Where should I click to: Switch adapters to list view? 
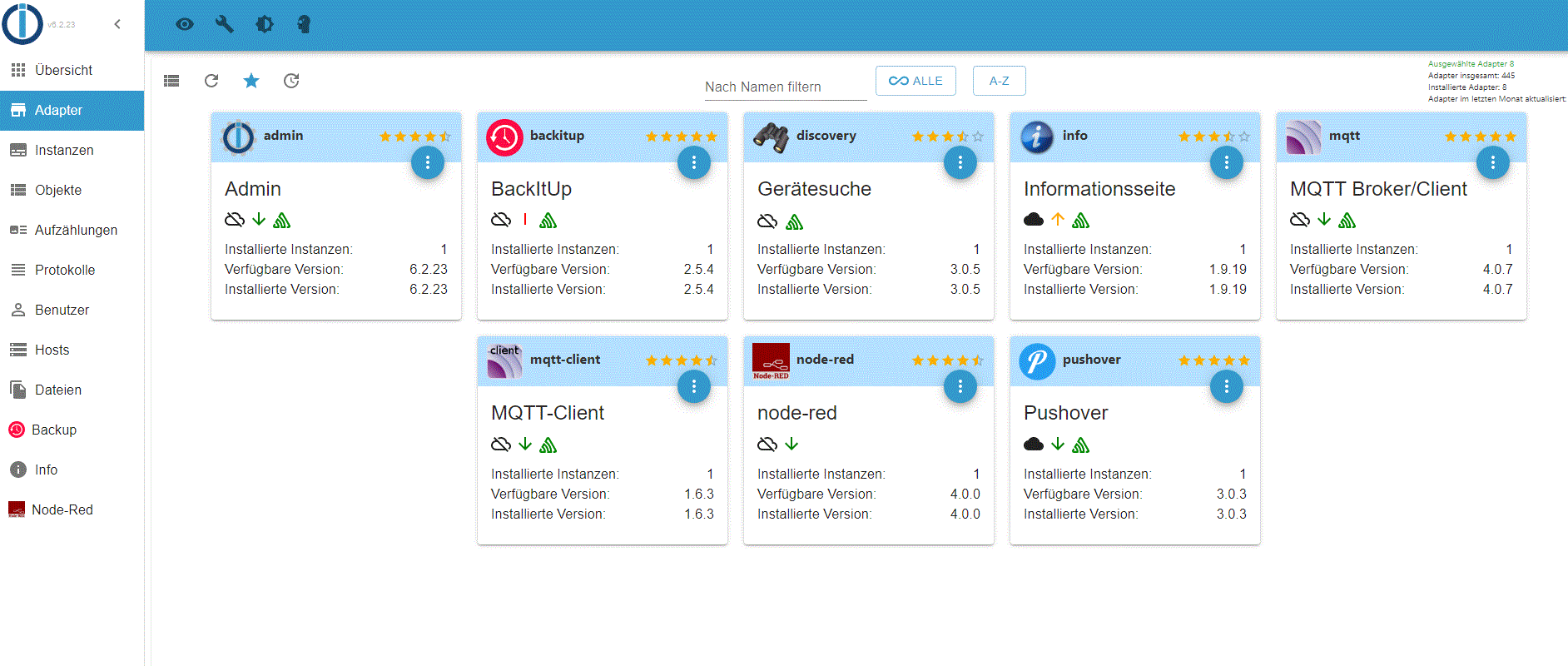pos(171,81)
